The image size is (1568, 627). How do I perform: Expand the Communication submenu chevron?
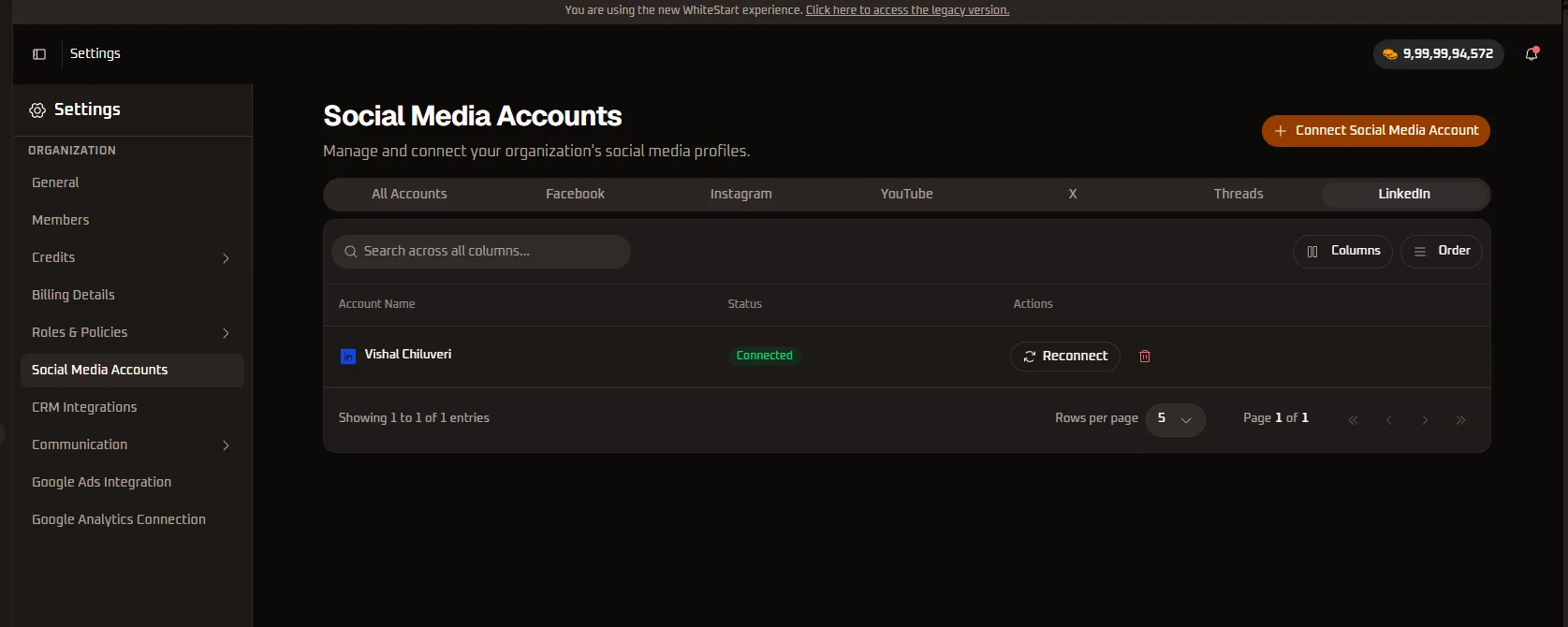click(226, 445)
